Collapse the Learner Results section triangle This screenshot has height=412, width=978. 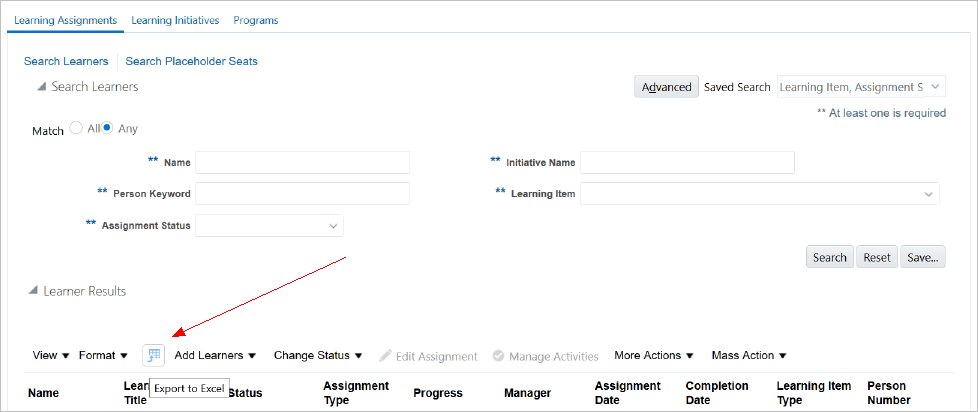click(x=33, y=291)
